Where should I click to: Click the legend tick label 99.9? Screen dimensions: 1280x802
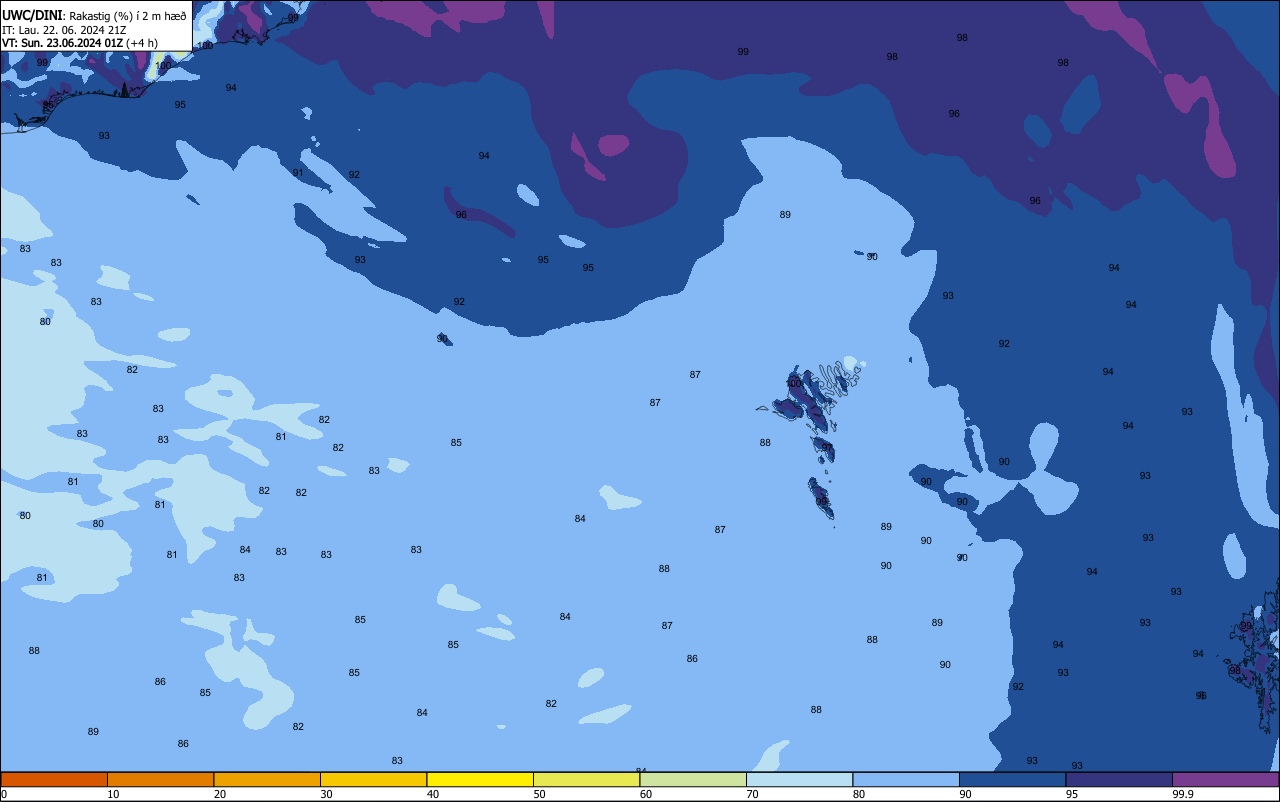coord(1183,794)
